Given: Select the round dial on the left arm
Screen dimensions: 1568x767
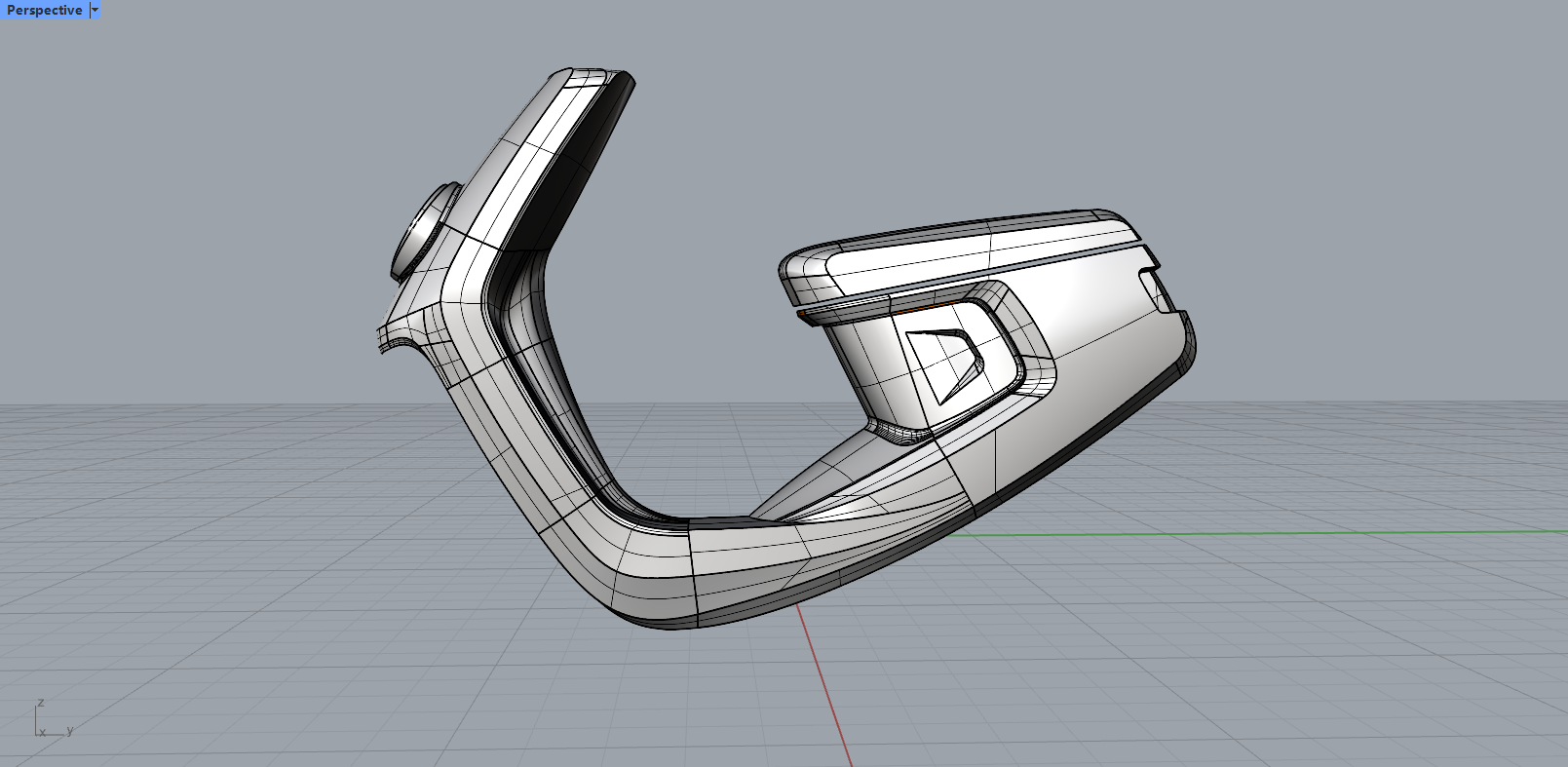Looking at the screenshot, I should click(x=421, y=232).
